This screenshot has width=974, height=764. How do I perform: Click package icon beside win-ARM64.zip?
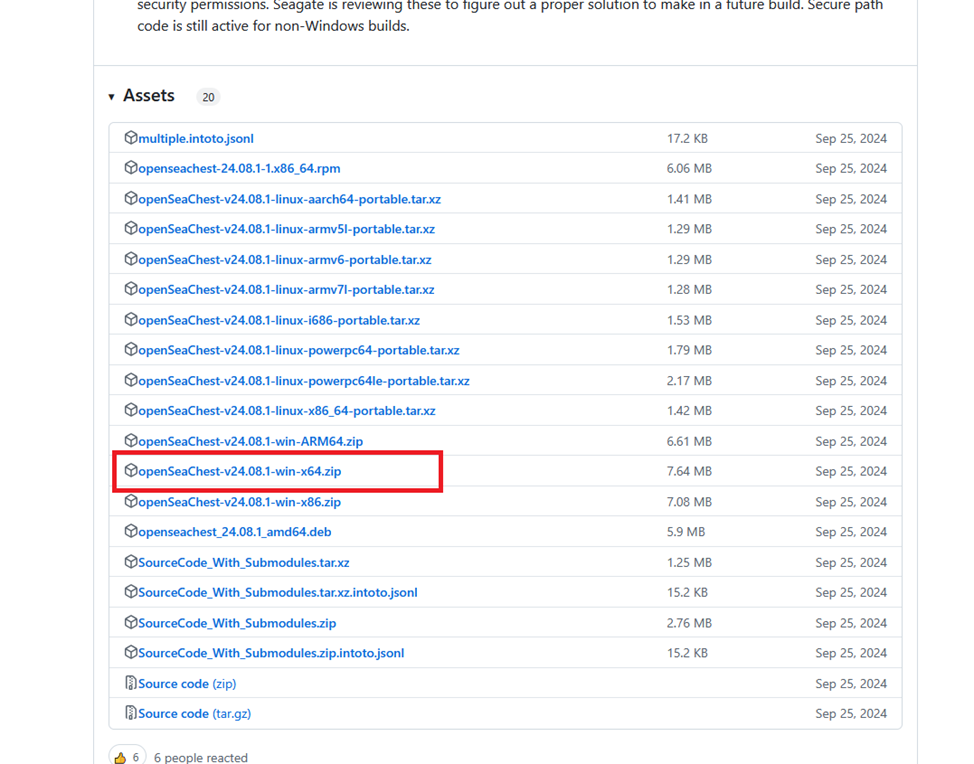[130, 440]
